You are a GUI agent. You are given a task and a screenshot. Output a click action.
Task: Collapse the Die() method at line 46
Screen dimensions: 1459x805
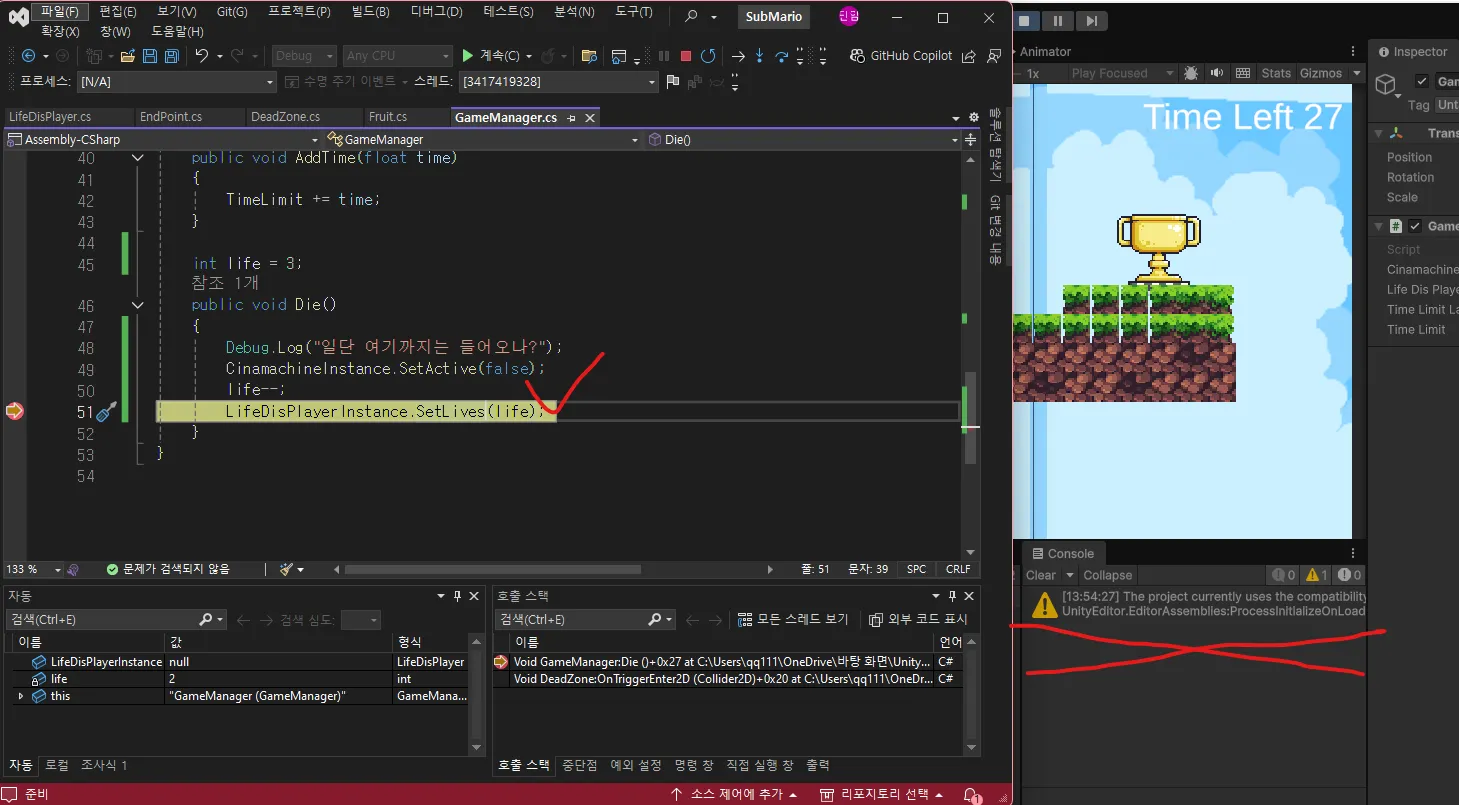(137, 305)
